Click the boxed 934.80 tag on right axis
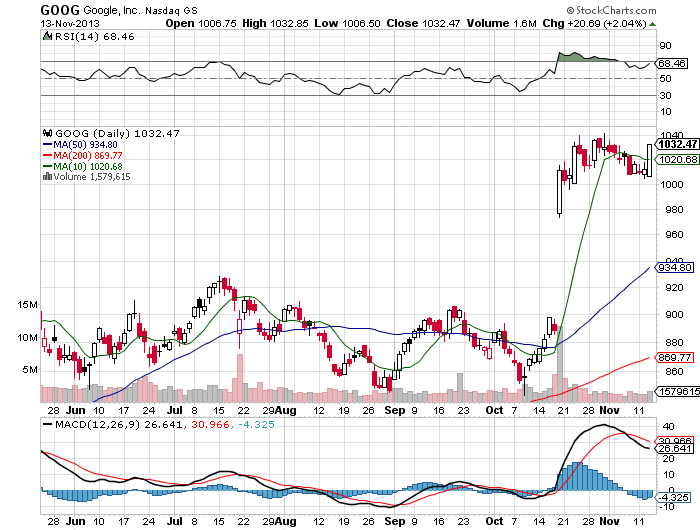700x530 pixels. [675, 267]
